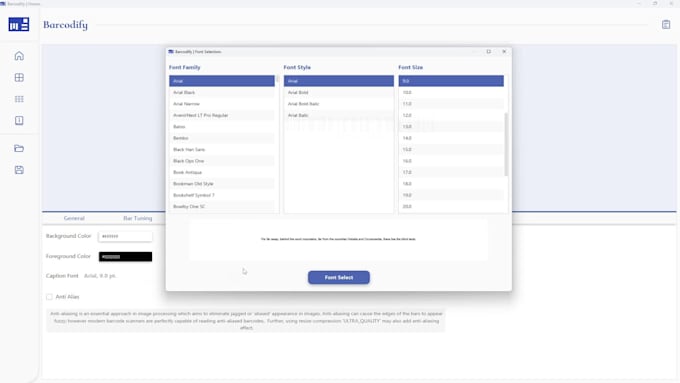Click the Font Family list scrollbar
Image resolution: width=680 pixels, height=383 pixels.
[277, 79]
